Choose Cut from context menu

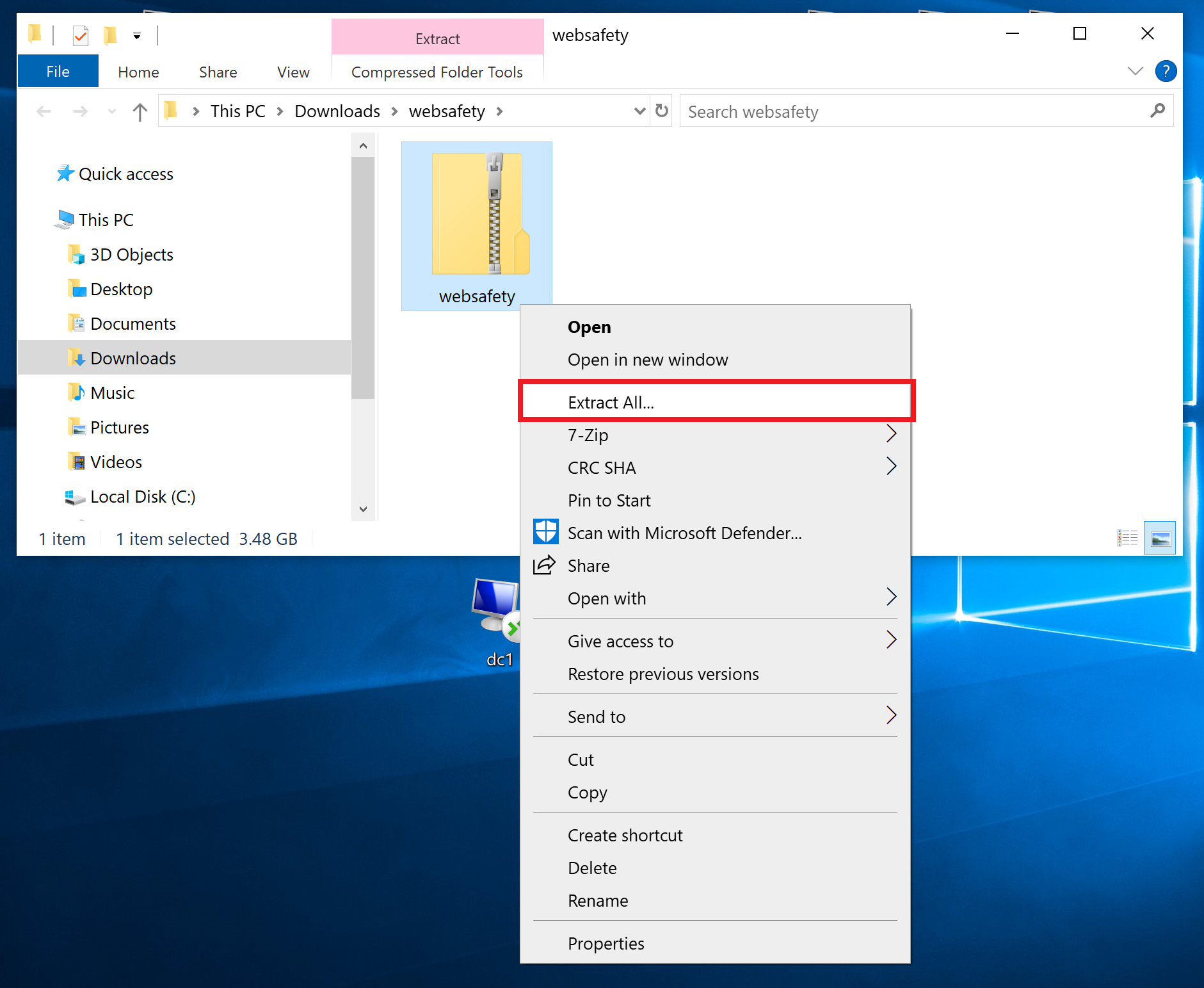click(715, 760)
